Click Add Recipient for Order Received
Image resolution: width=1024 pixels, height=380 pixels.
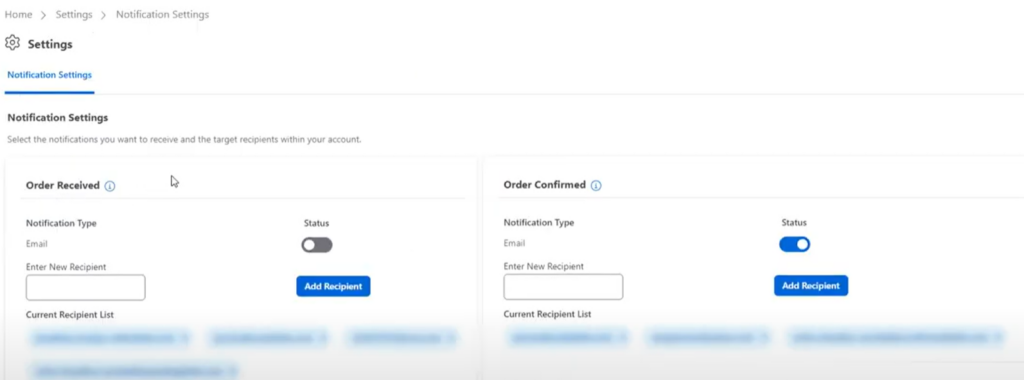tap(333, 286)
